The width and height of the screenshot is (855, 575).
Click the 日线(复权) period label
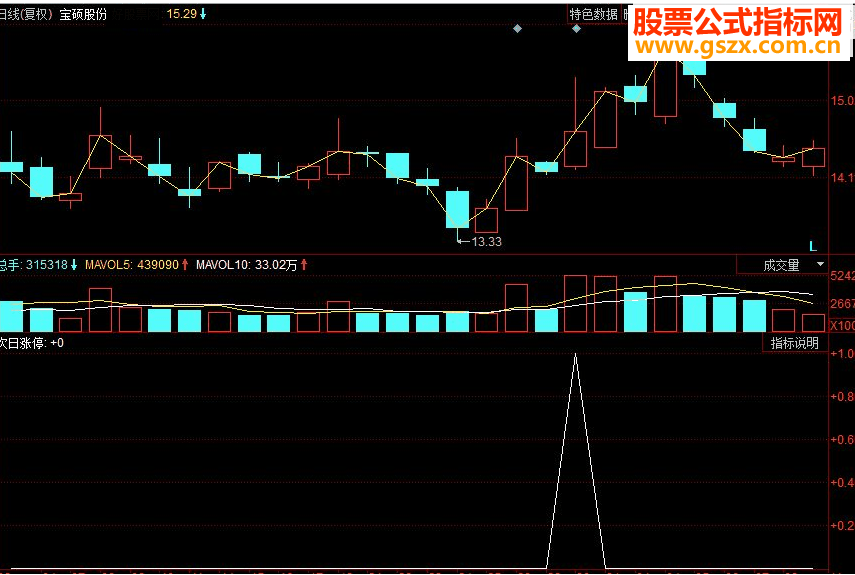[26, 14]
